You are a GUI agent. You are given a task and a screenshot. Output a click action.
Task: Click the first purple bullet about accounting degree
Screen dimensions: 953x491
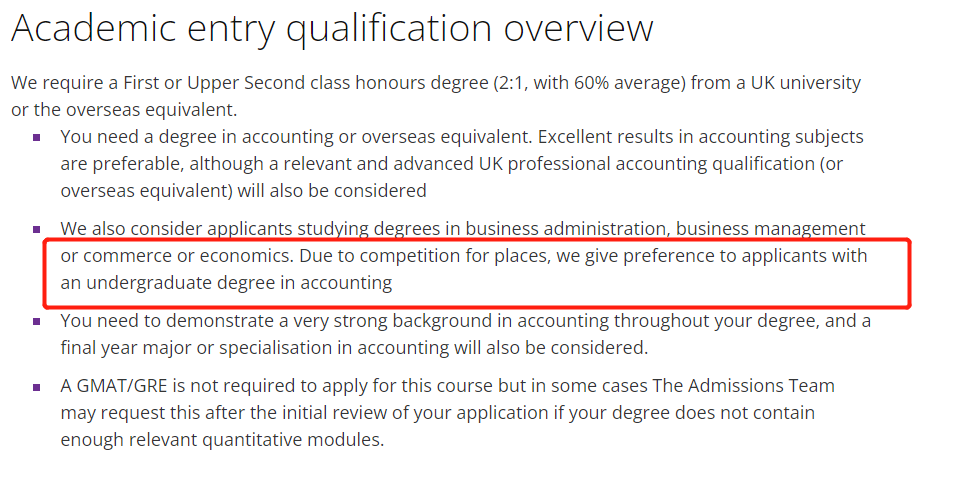tap(36, 138)
